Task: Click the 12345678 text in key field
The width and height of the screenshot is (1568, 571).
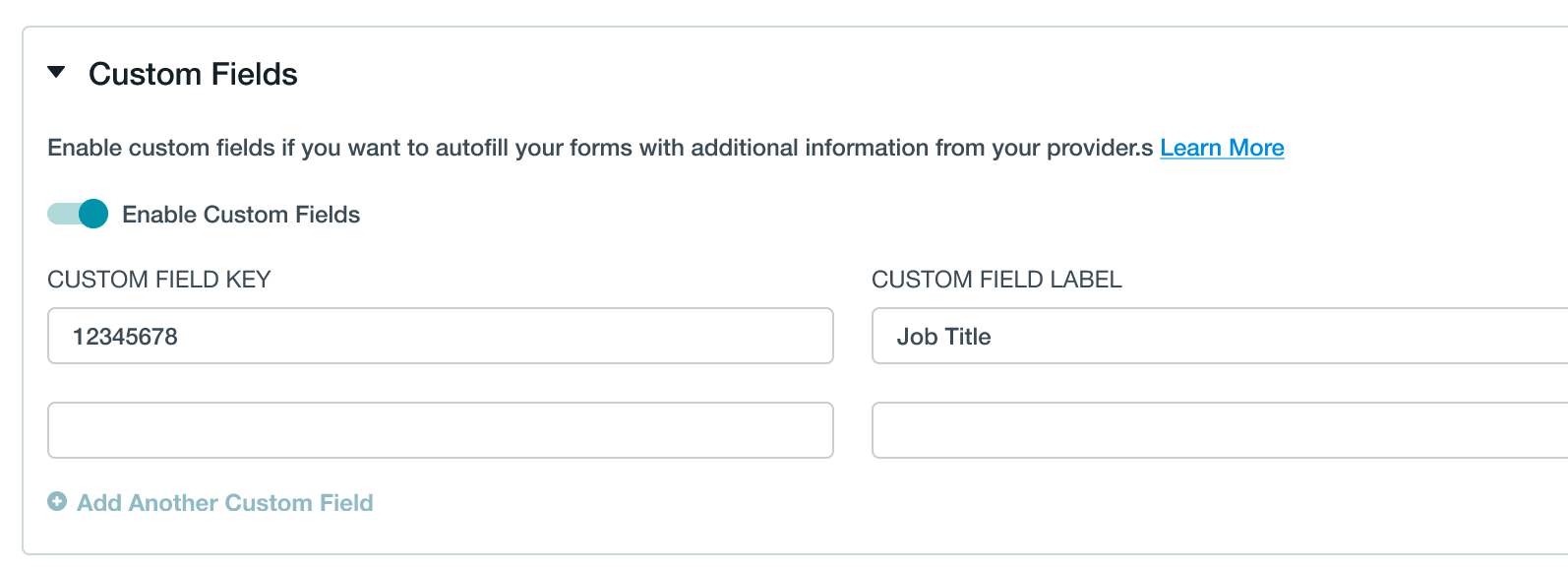Action: click(125, 337)
